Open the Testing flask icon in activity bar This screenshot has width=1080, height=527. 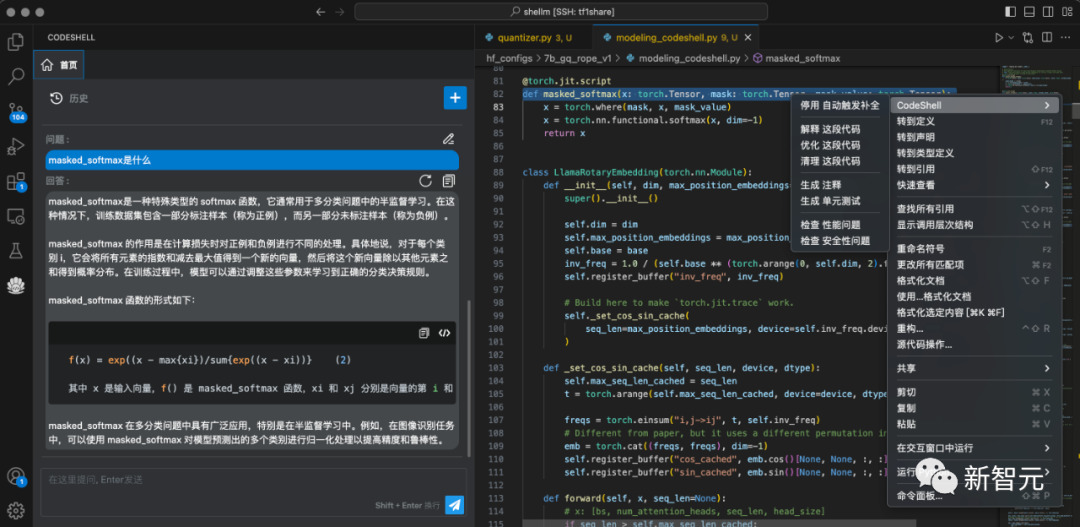click(16, 250)
